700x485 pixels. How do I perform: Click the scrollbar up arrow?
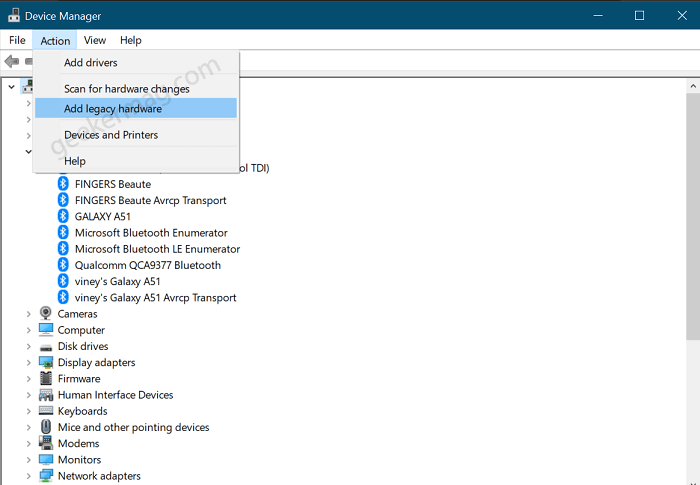pos(692,86)
